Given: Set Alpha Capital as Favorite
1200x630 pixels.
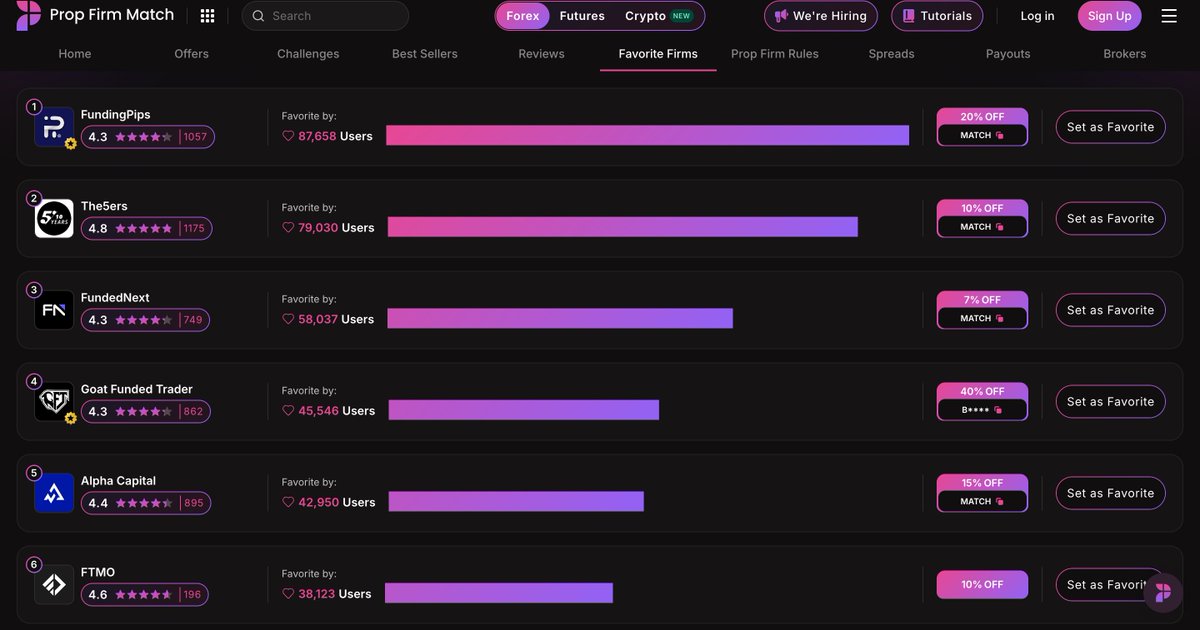Looking at the screenshot, I should pos(1110,493).
